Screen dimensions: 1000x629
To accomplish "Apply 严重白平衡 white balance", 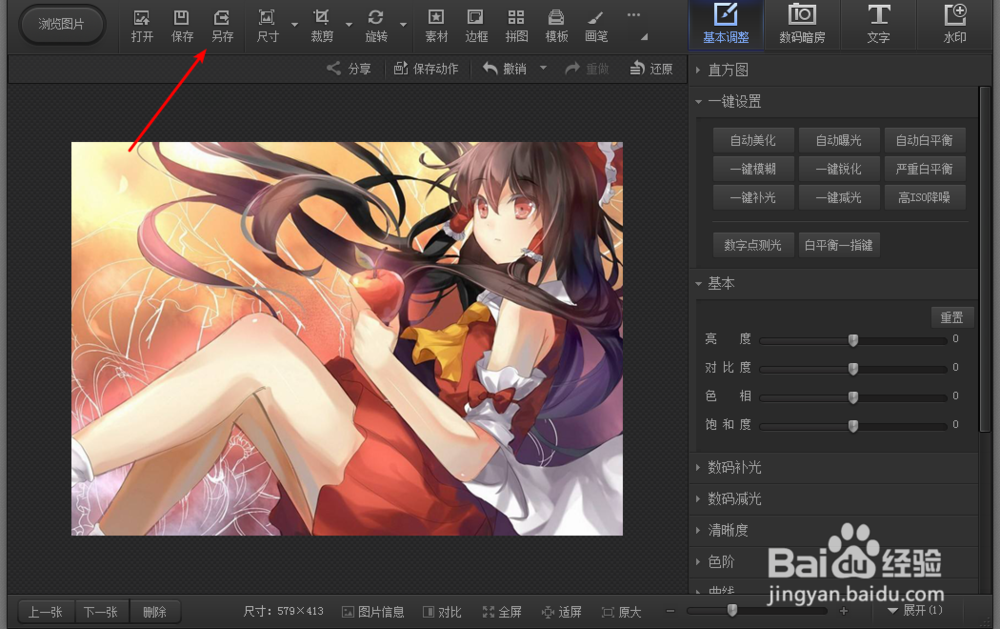I will [x=924, y=169].
